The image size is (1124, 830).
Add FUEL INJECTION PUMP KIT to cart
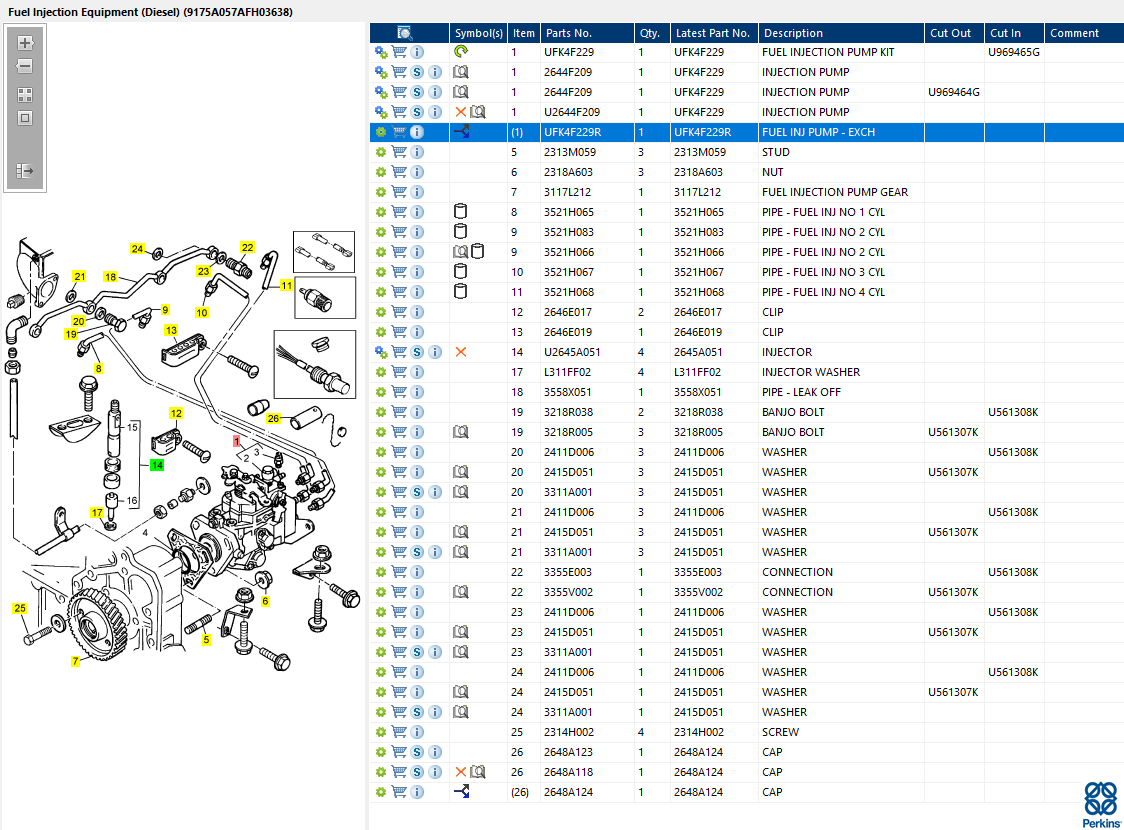tap(399, 52)
